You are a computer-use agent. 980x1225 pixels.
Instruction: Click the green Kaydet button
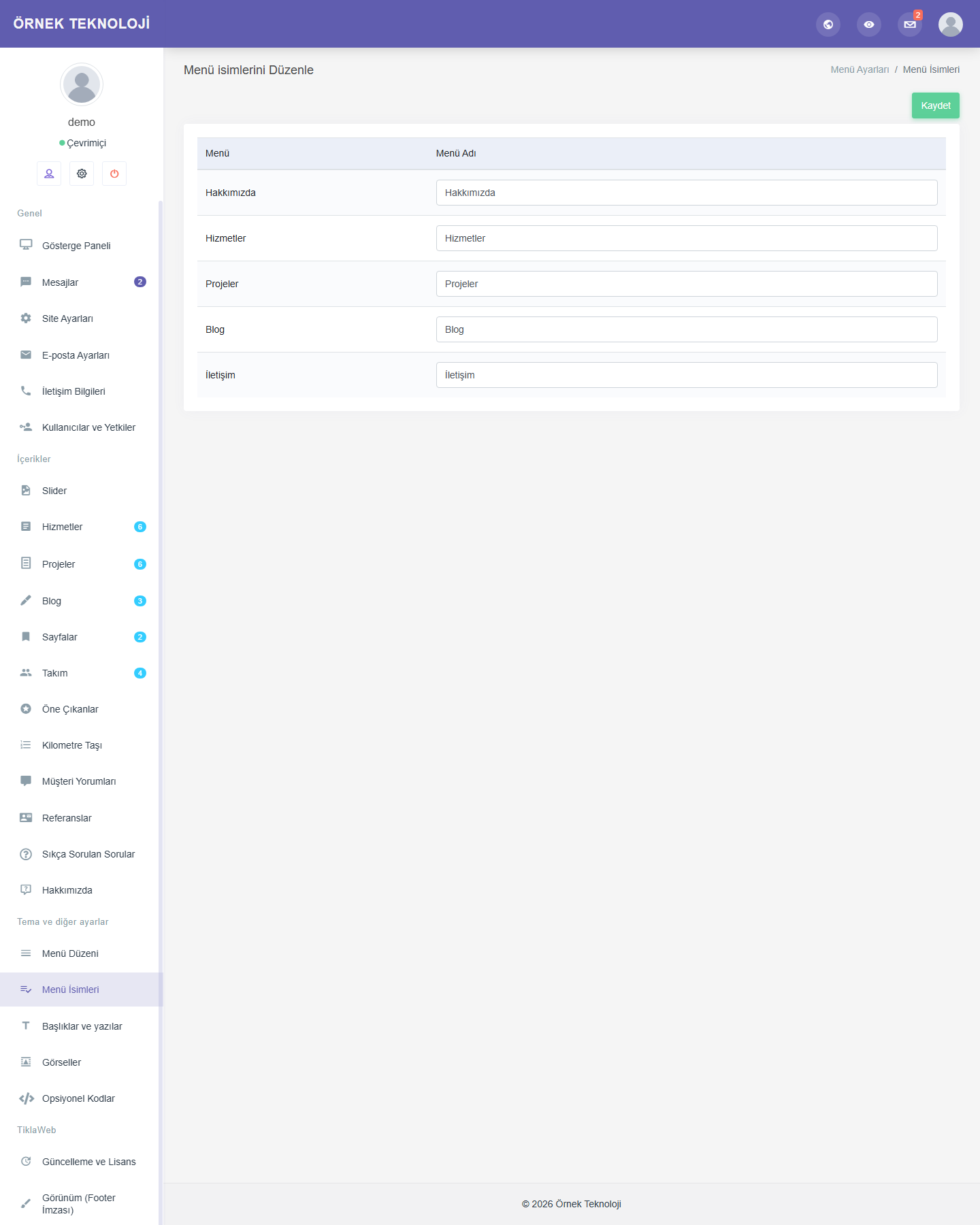pos(936,105)
